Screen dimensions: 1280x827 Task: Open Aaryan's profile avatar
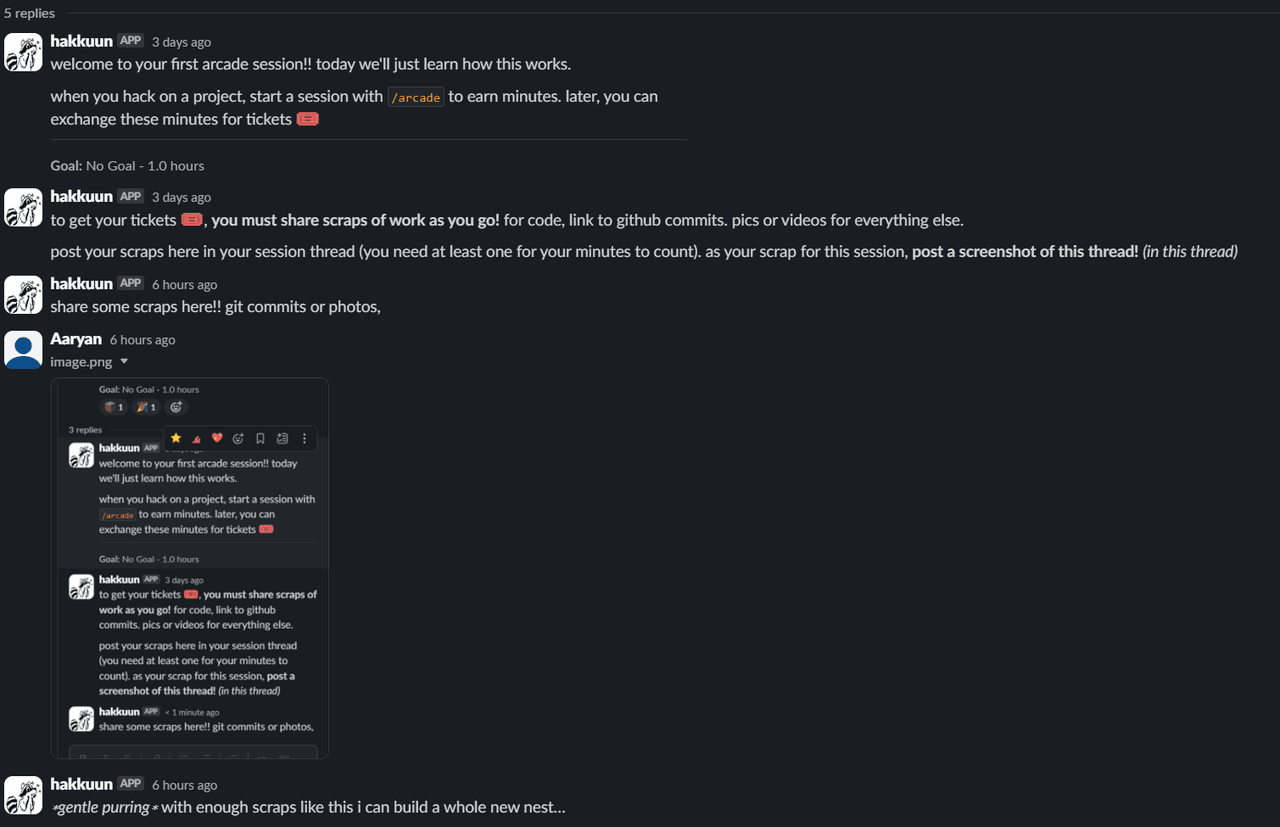(x=23, y=350)
